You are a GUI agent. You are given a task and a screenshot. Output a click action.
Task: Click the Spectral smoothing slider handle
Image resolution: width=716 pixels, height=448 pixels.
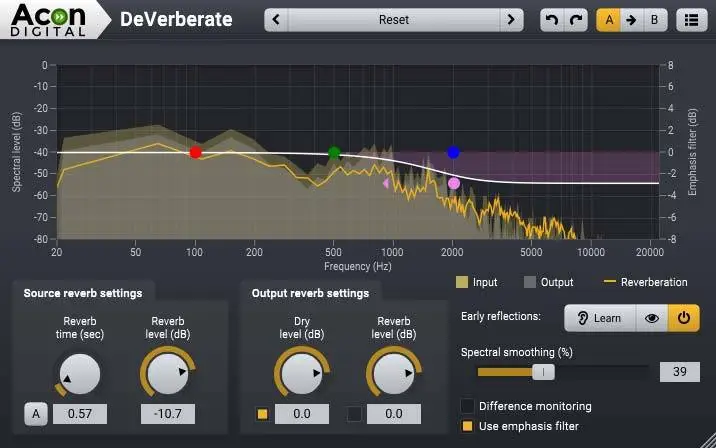pyautogui.click(x=543, y=372)
